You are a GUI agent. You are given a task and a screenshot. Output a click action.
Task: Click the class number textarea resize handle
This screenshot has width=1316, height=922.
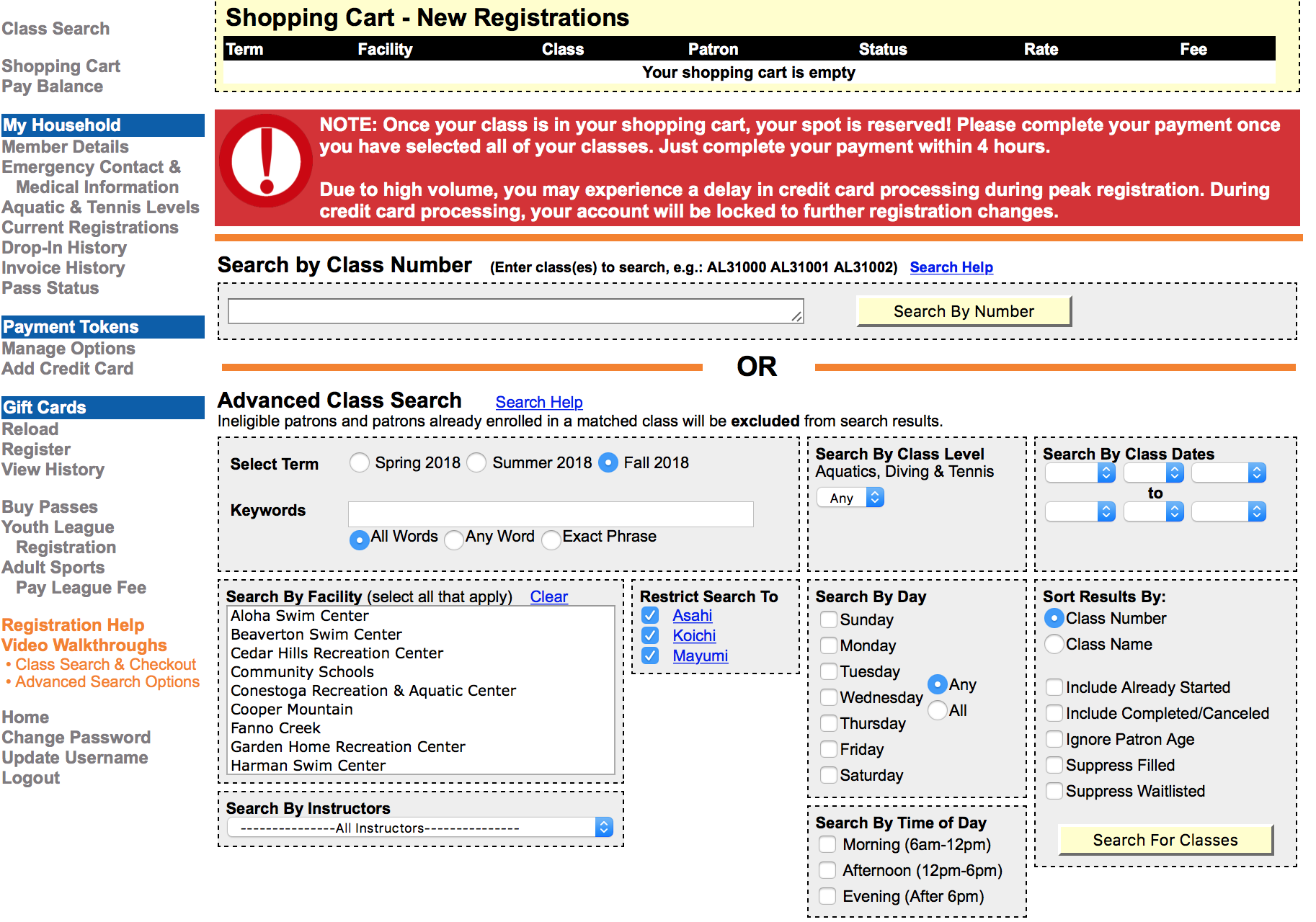click(796, 316)
